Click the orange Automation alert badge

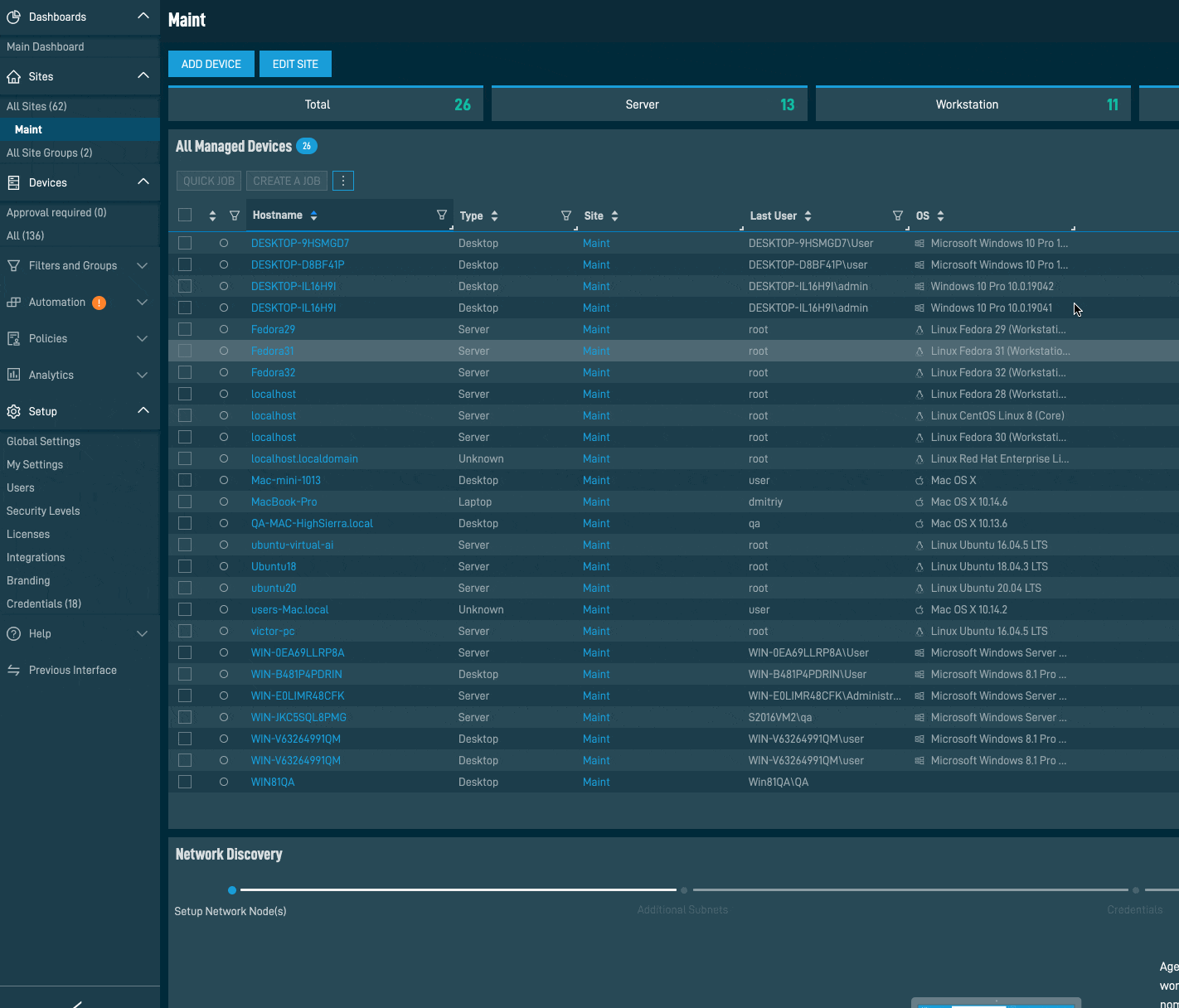click(99, 303)
